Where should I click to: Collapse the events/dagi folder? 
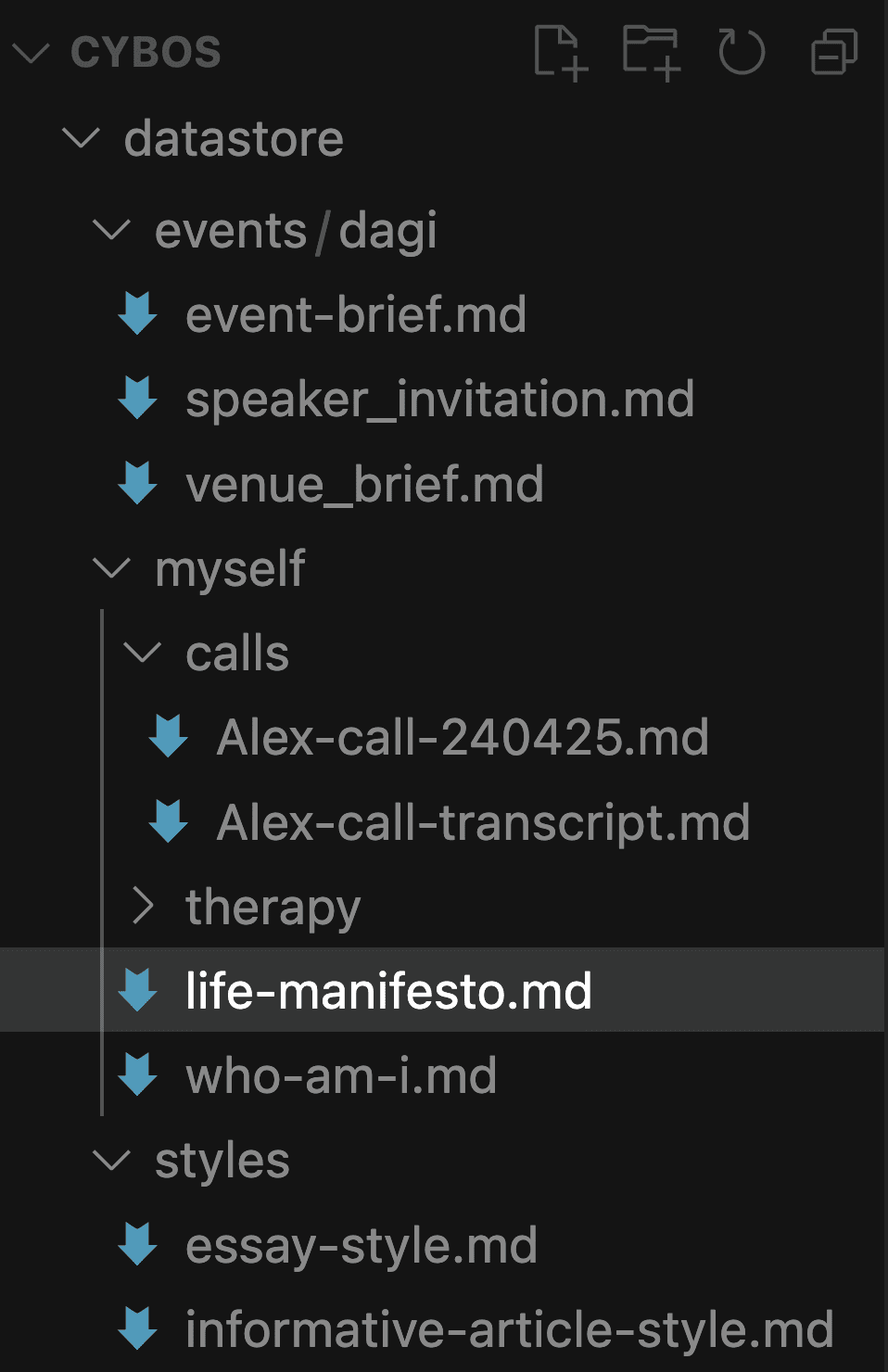coord(112,230)
